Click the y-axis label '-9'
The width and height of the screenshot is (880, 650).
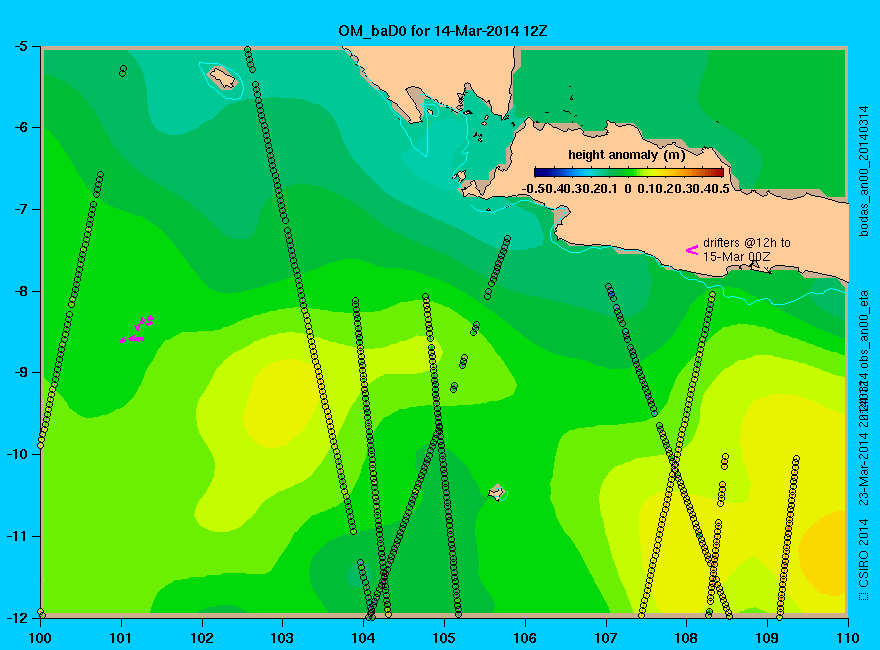pyautogui.click(x=19, y=373)
